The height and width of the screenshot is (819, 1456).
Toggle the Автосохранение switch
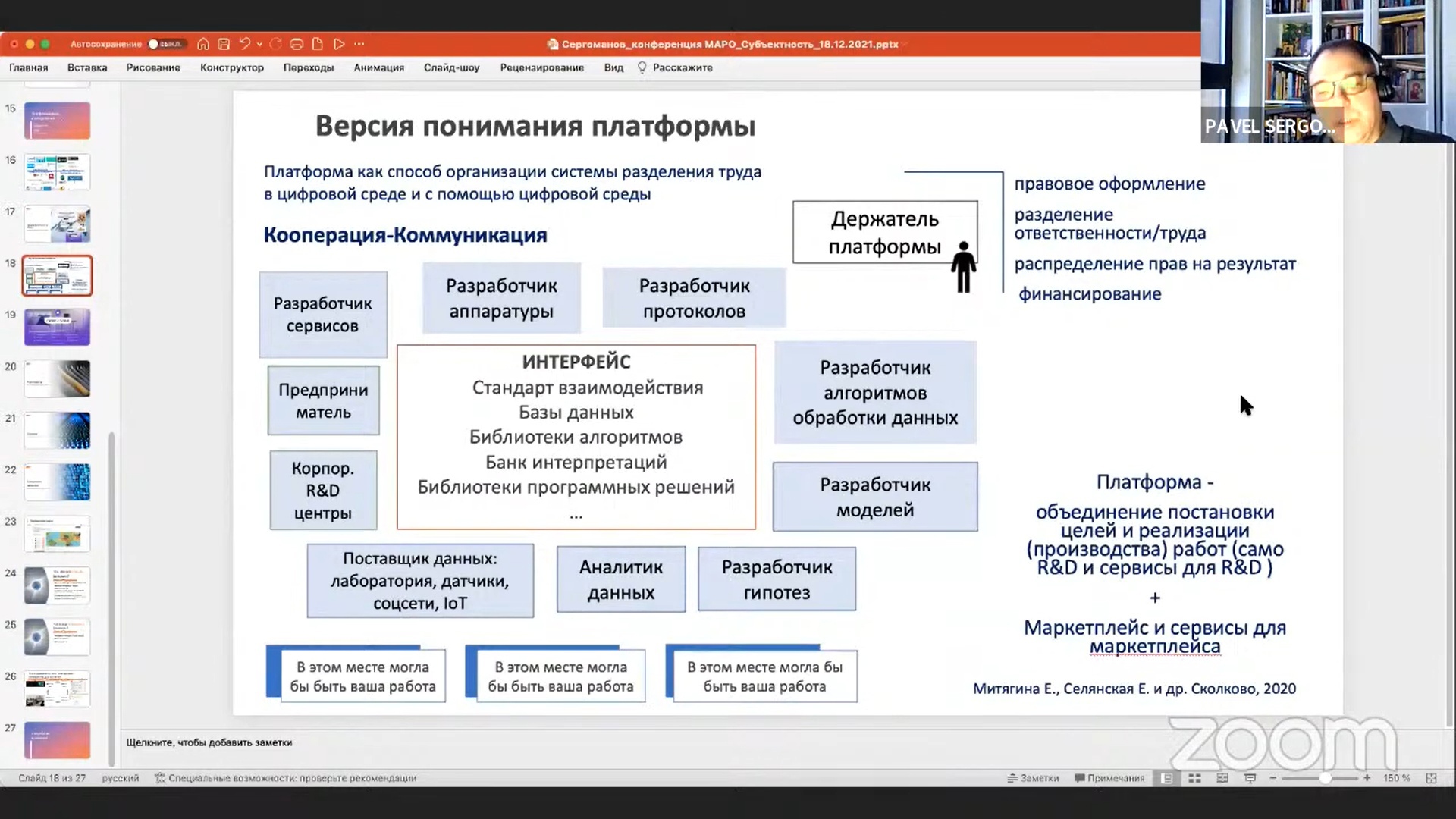coord(164,44)
